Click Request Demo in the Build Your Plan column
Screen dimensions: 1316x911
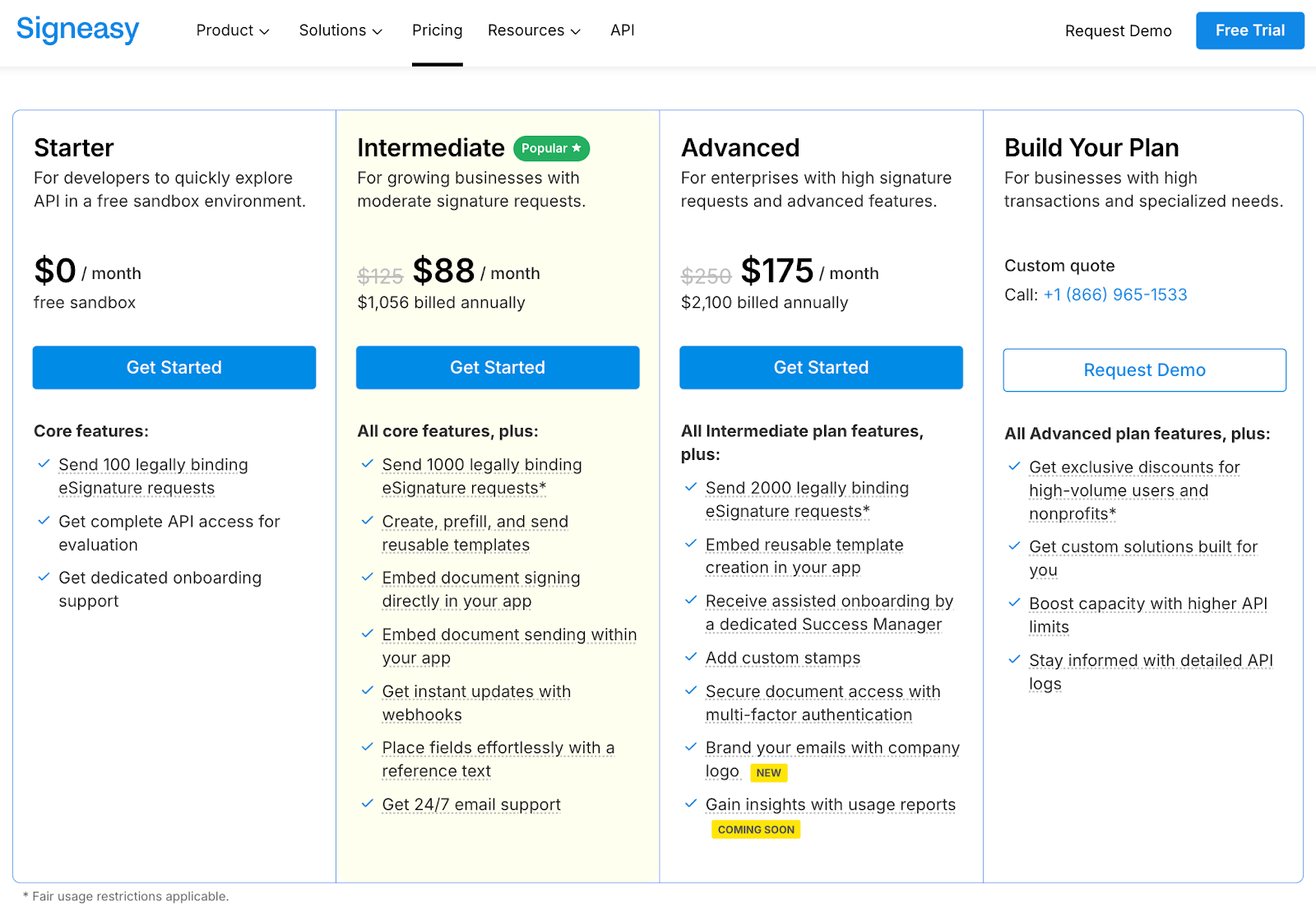pyautogui.click(x=1144, y=370)
